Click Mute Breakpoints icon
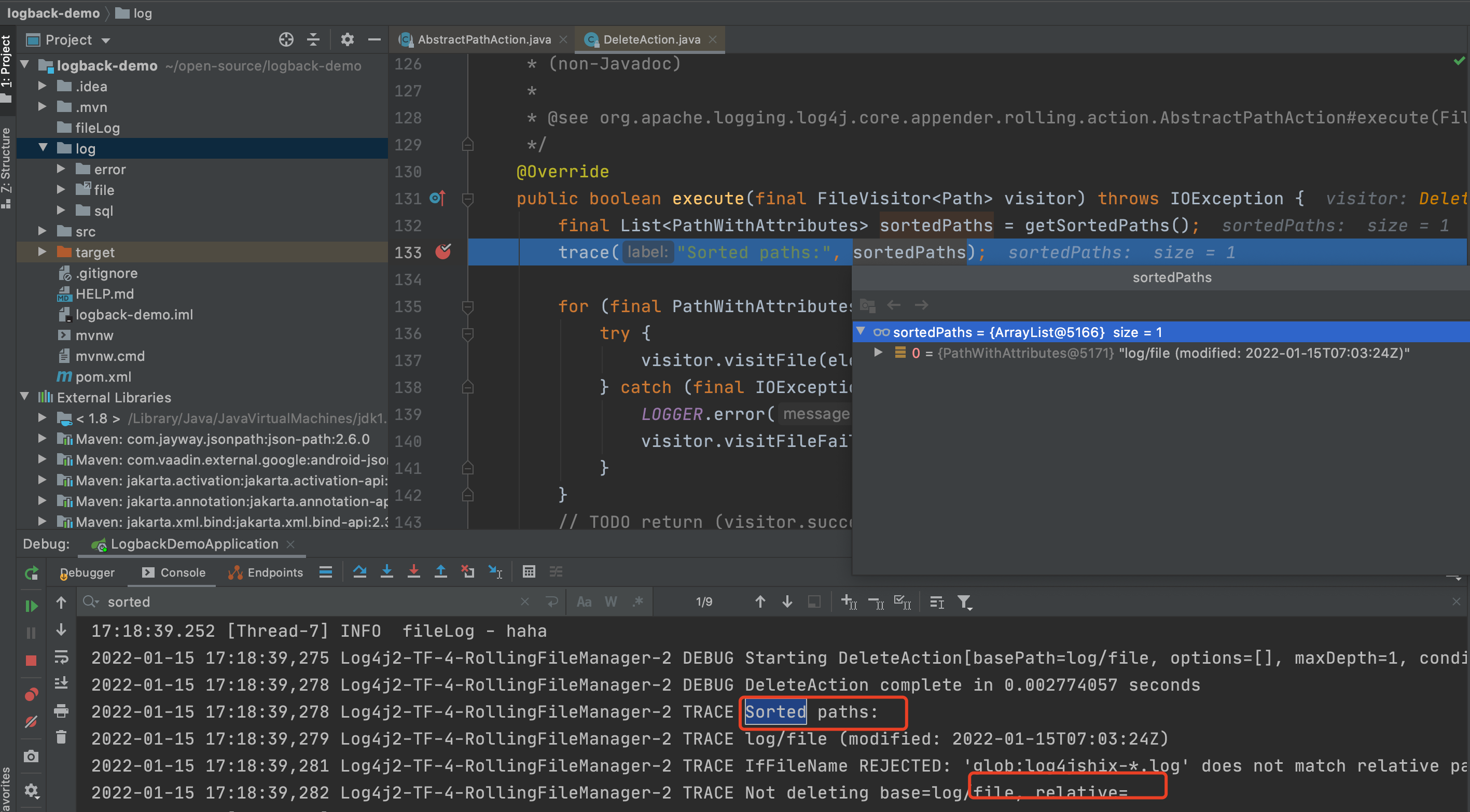1470x812 pixels. coord(31,722)
